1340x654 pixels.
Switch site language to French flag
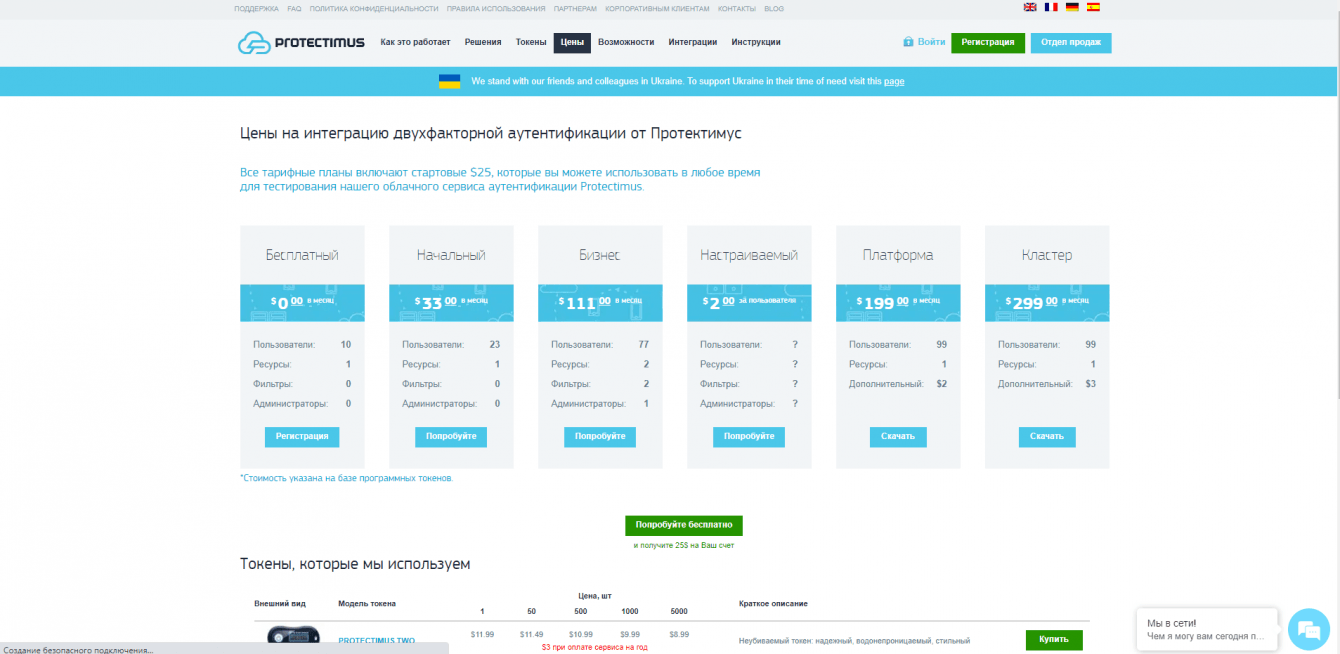(1051, 7)
